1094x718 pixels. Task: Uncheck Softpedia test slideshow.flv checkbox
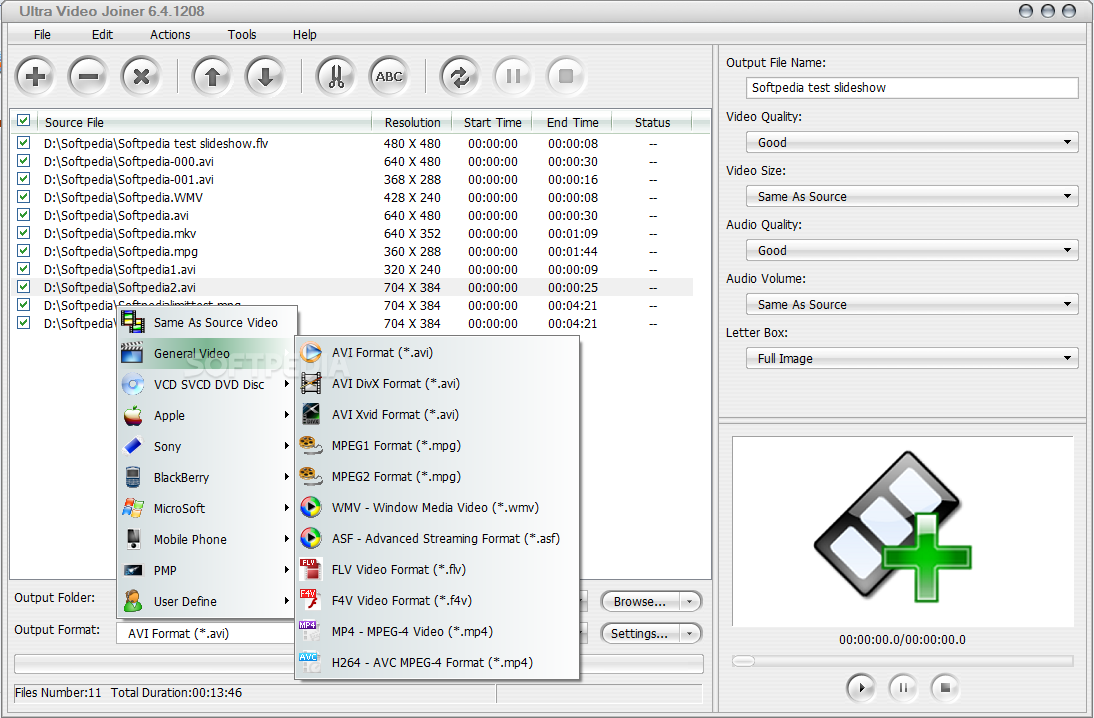pos(23,142)
